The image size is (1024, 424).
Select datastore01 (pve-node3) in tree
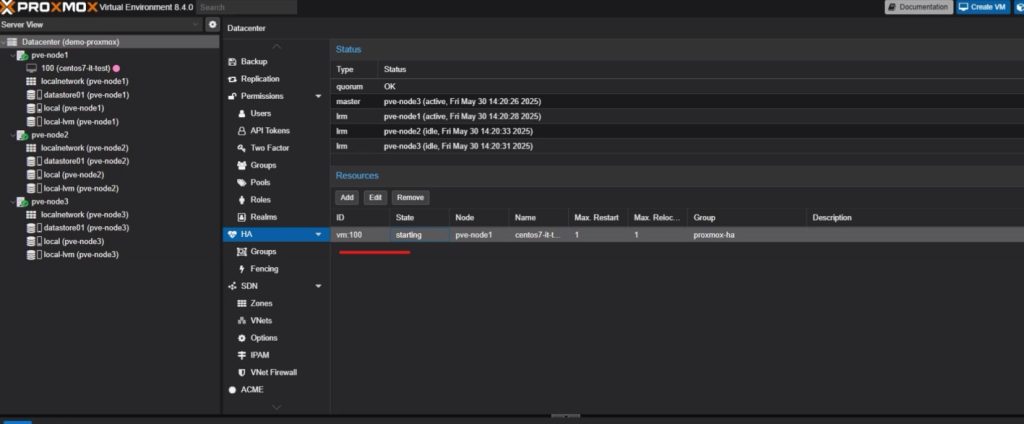86,228
